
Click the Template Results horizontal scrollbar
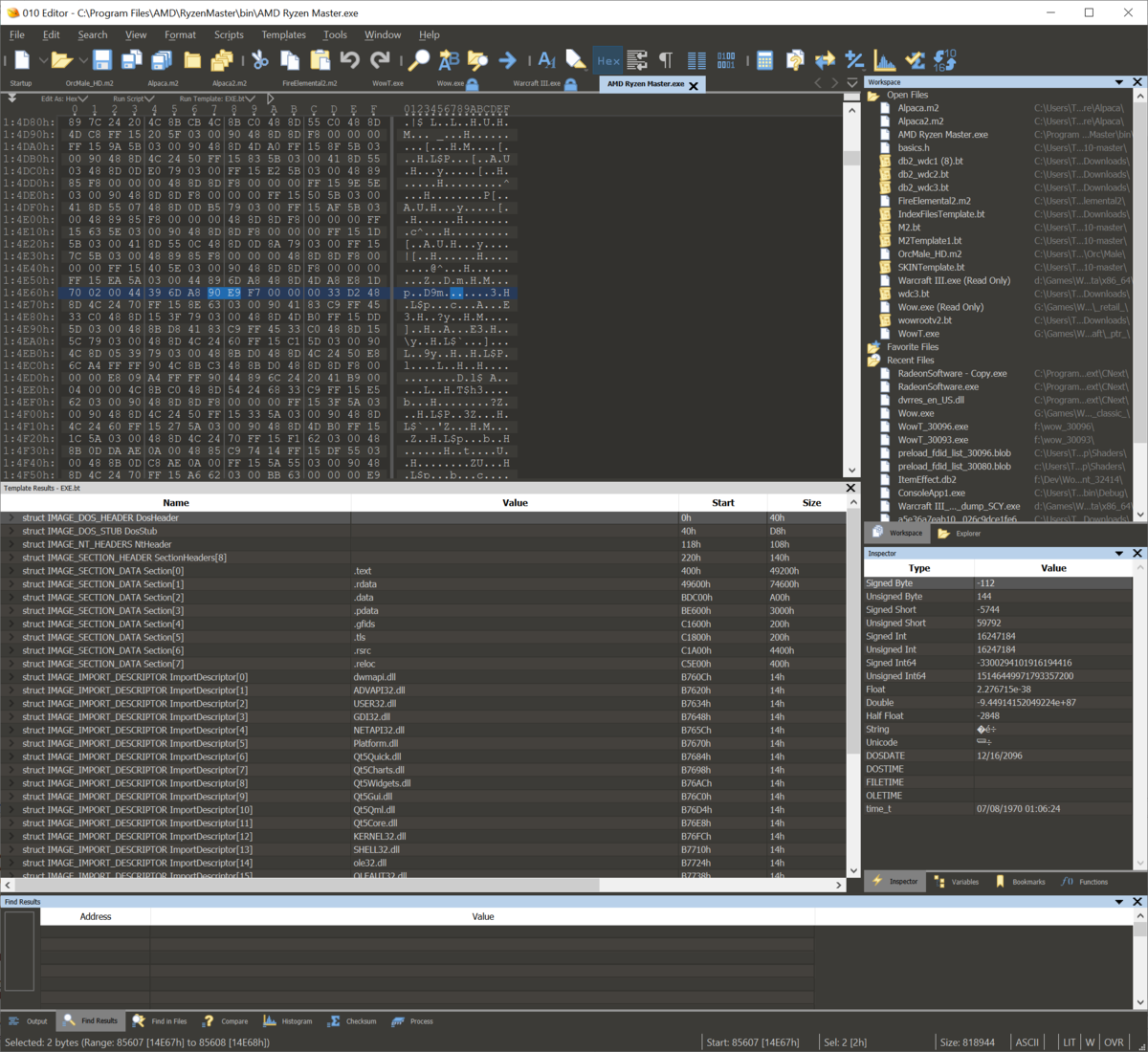(423, 885)
